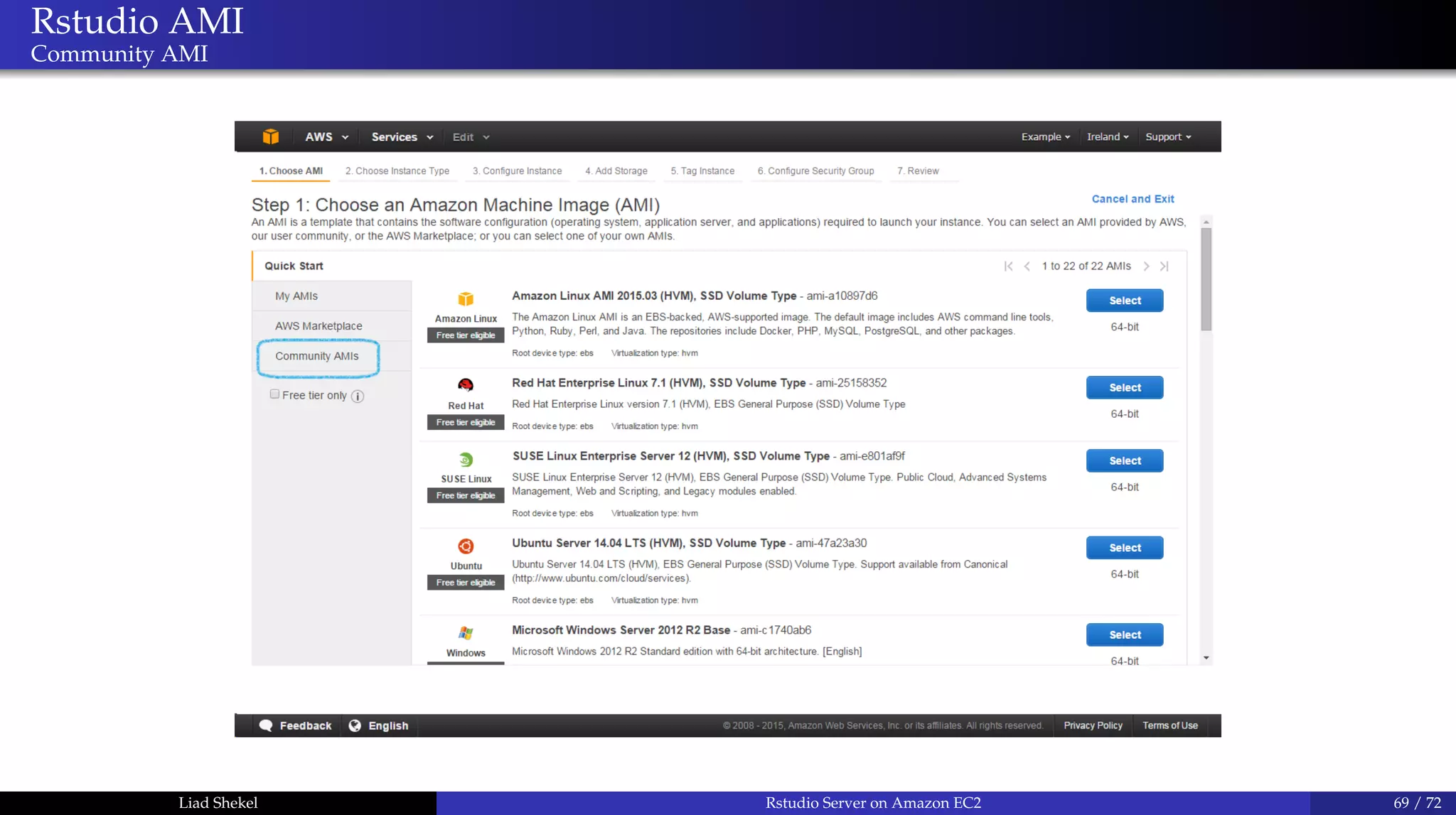1456x815 pixels.
Task: Click the Red Hat logo icon
Action: coord(466,385)
